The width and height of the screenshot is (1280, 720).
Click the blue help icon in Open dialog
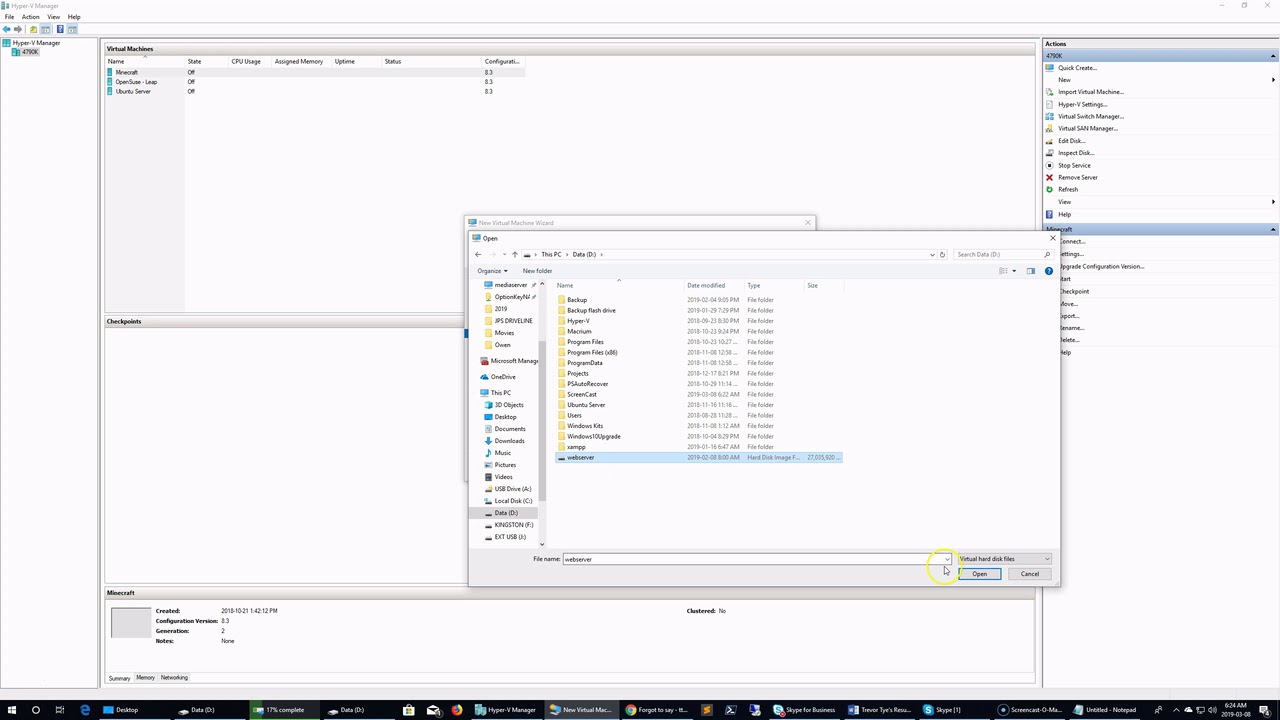pos(1049,271)
